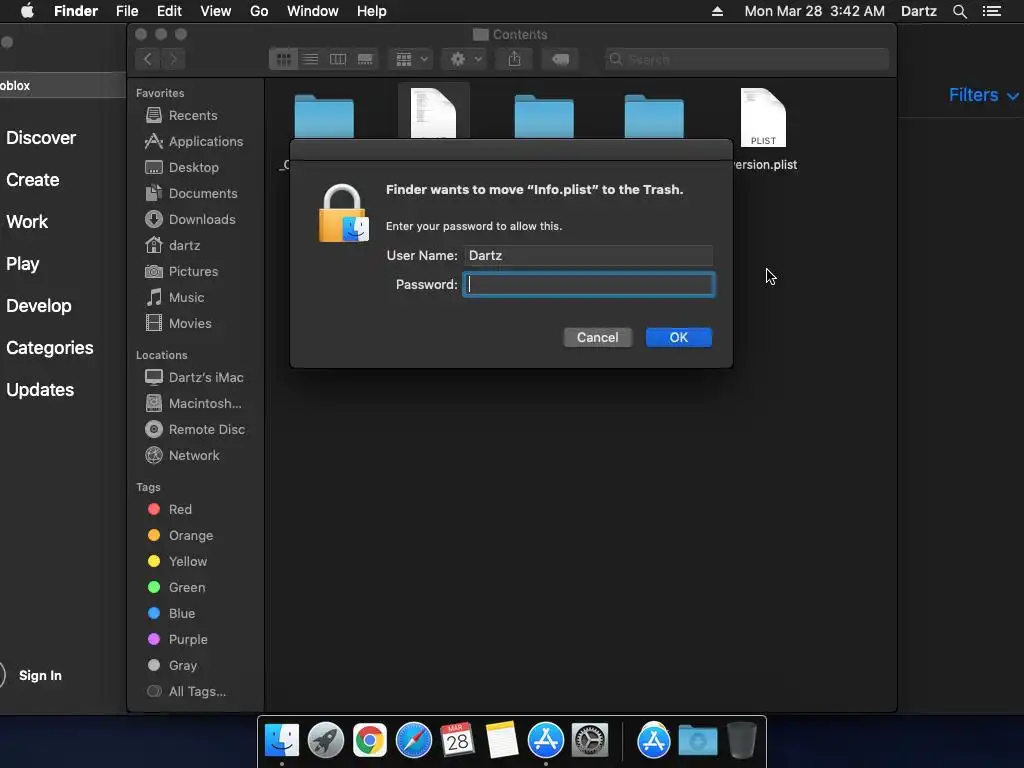Open the Apple menu

click(27, 11)
